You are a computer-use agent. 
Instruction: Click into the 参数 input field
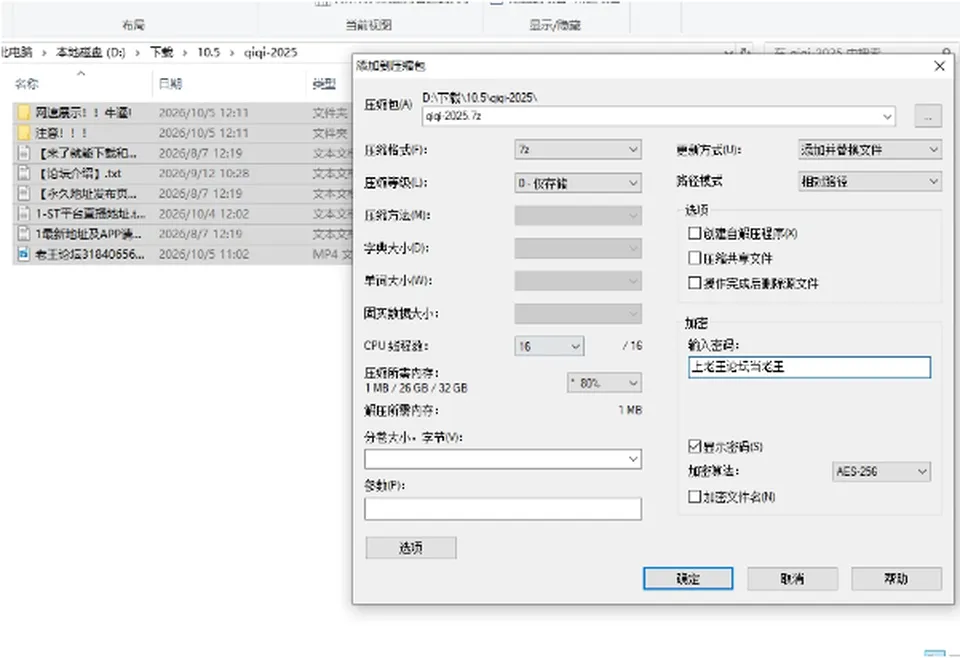503,509
